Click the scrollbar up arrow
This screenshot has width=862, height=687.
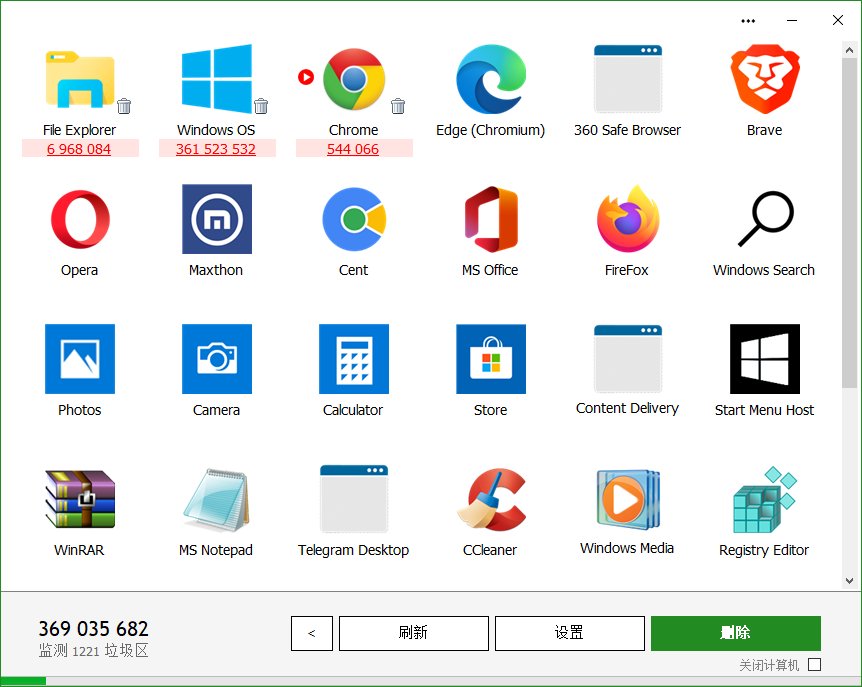coord(849,50)
